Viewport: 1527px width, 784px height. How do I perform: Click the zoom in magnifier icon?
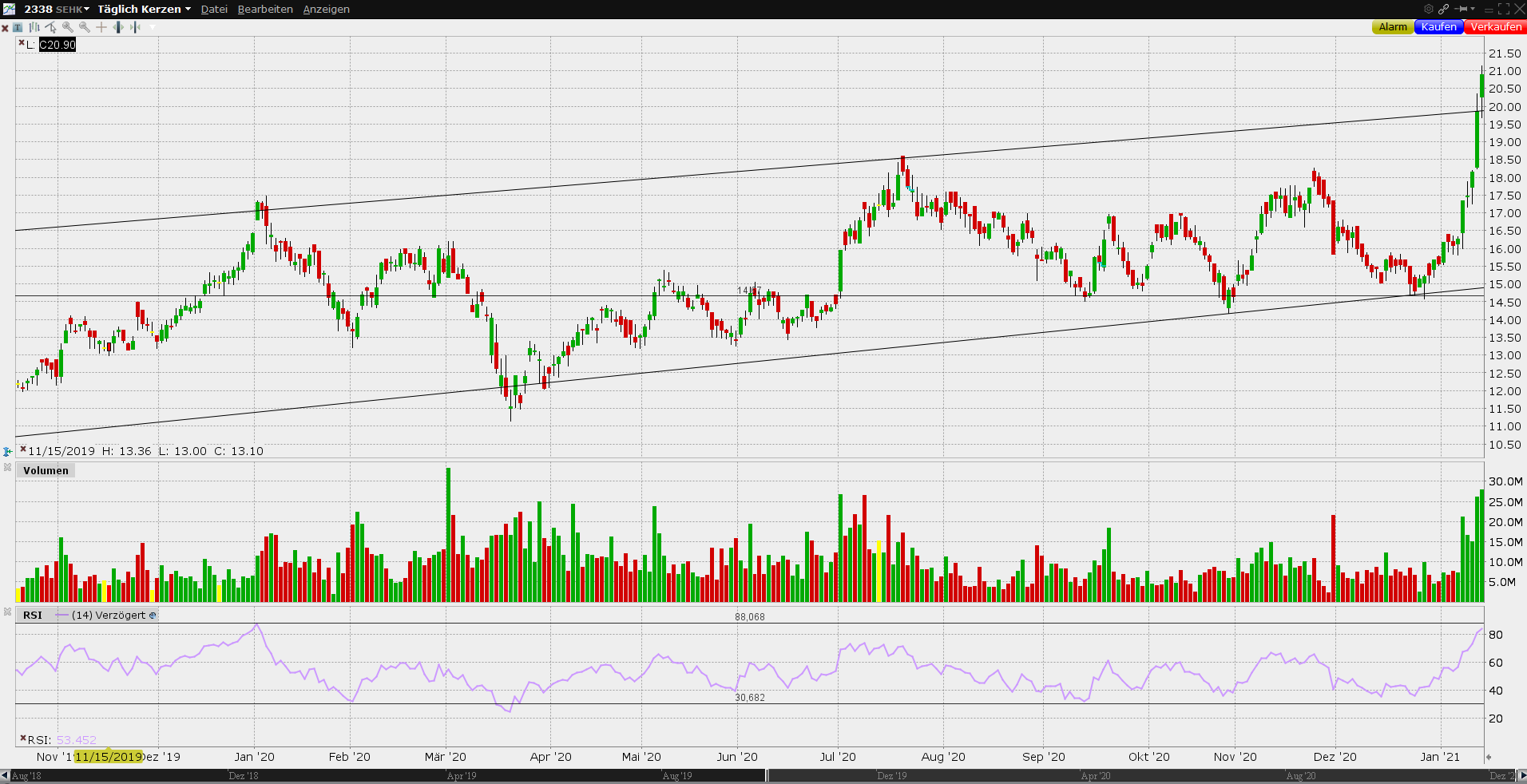pyautogui.click(x=68, y=27)
